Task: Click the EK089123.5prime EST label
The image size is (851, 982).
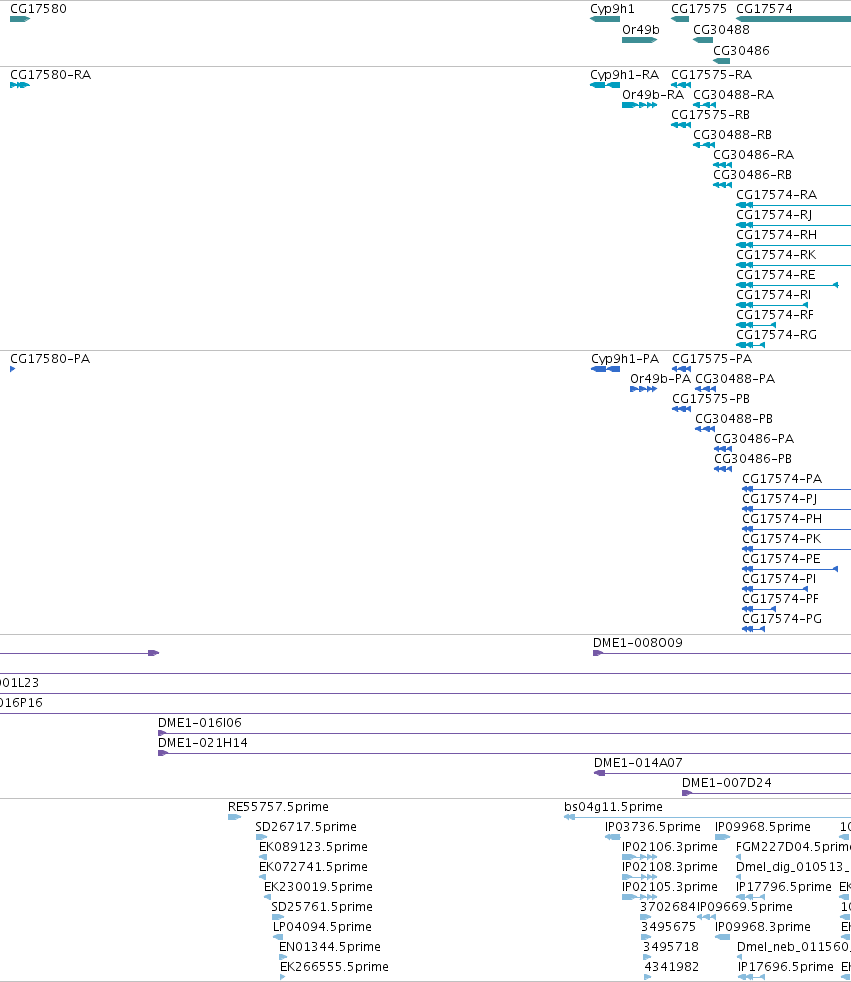Action: pos(313,847)
